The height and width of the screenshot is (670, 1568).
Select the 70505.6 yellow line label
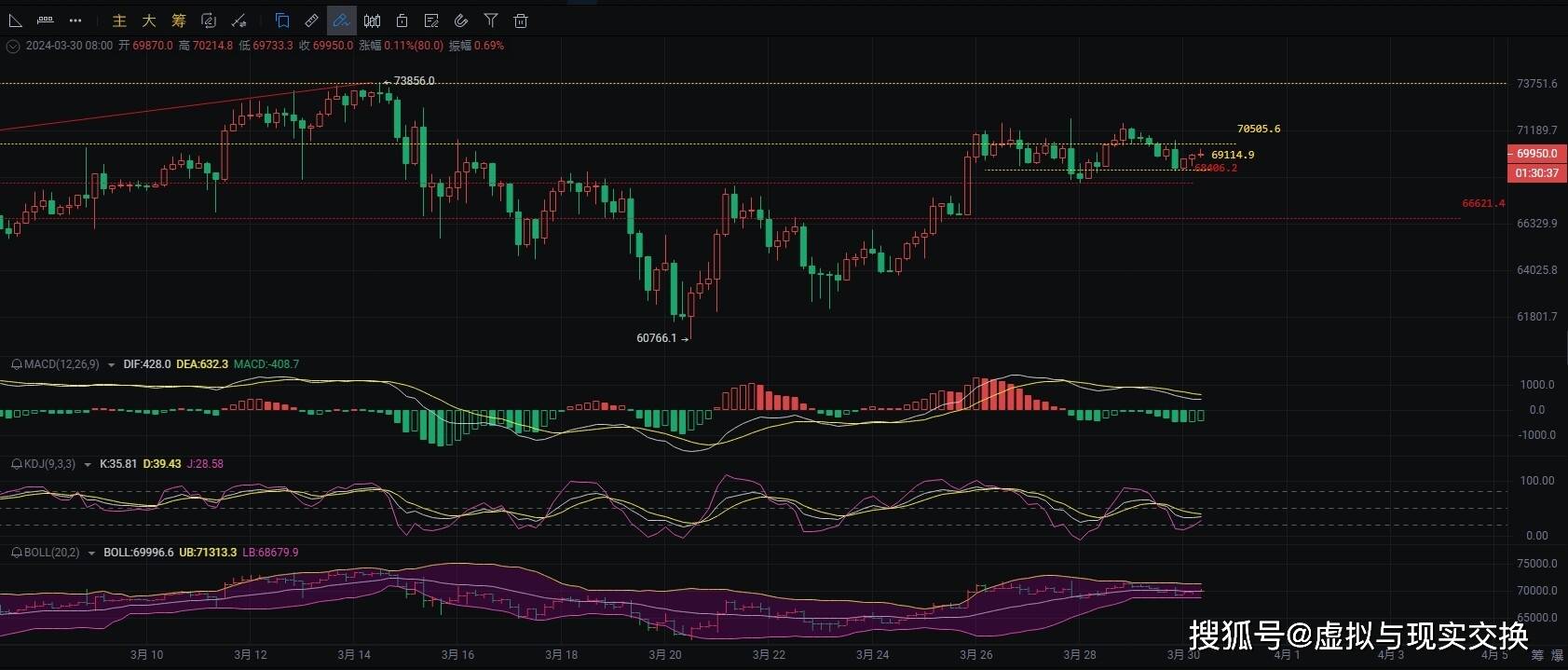pos(1259,129)
